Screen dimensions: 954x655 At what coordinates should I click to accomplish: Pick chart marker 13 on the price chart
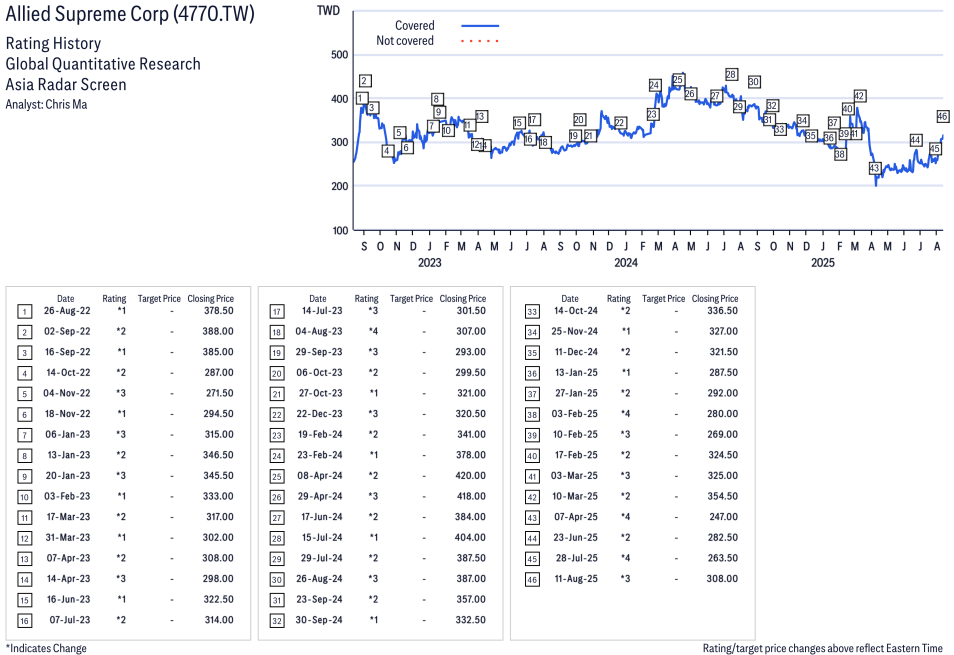[481, 116]
